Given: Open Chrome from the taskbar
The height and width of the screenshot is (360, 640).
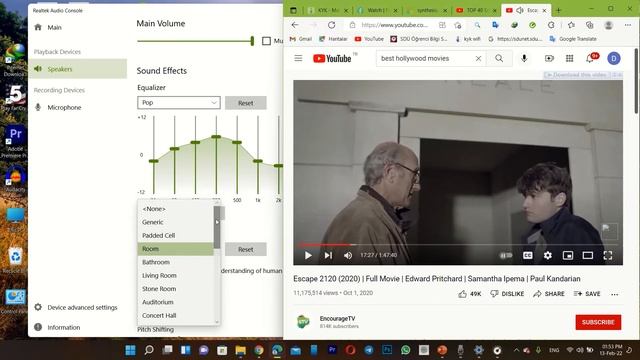Looking at the screenshot, I should (x=258, y=350).
